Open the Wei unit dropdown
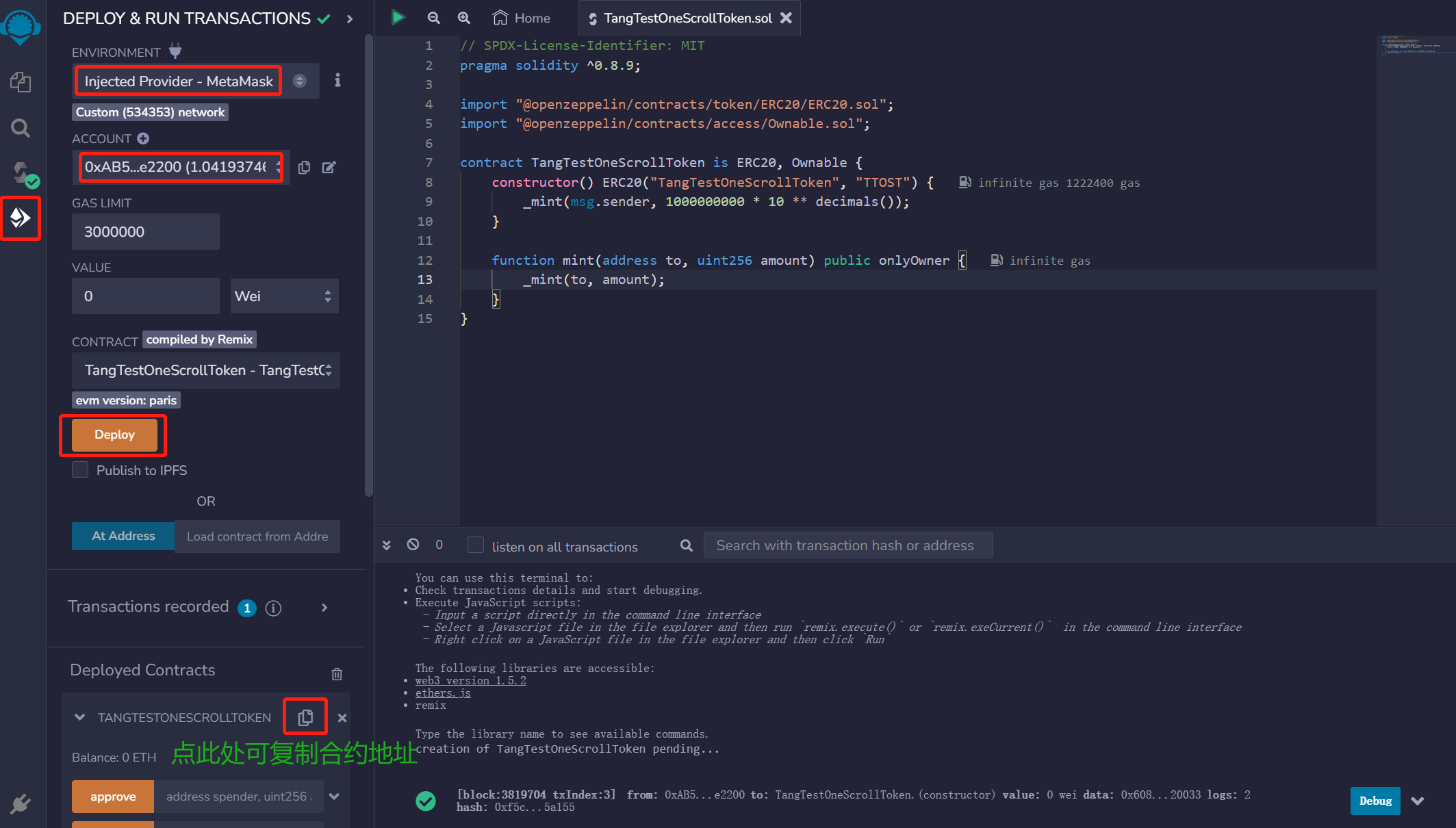This screenshot has width=1456, height=828. (x=284, y=296)
